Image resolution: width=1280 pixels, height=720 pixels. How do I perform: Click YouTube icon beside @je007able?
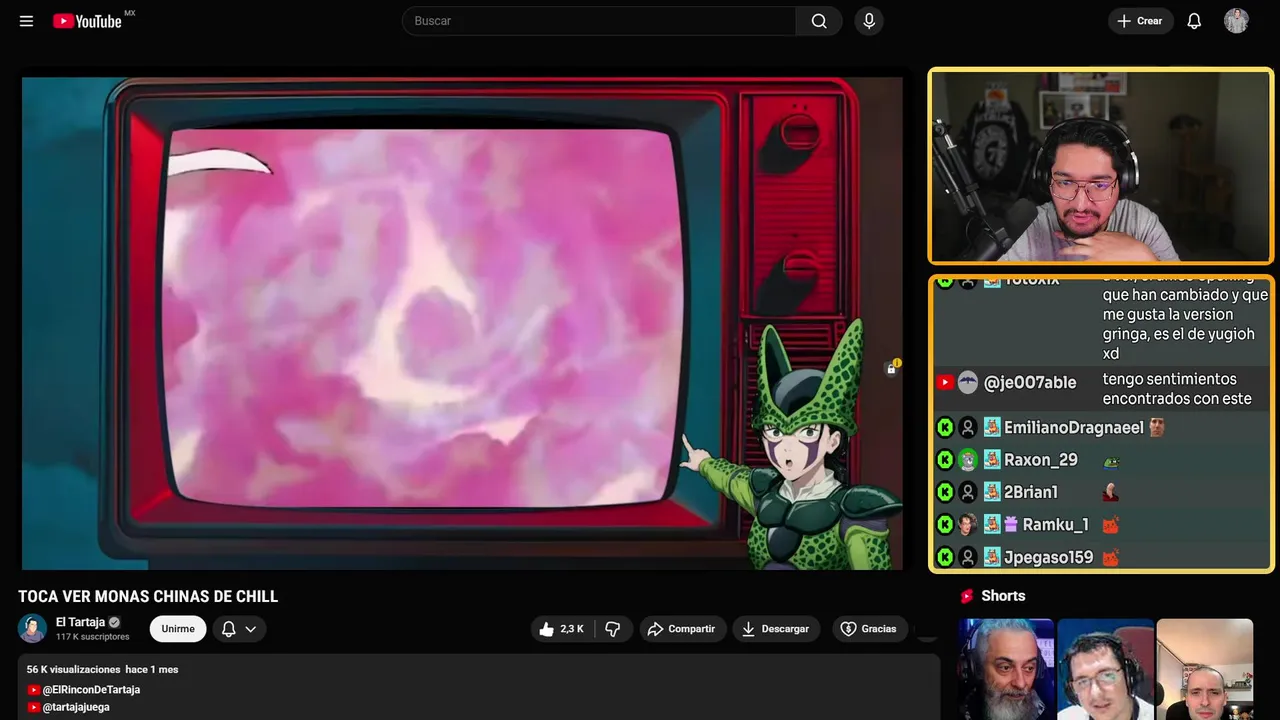[945, 382]
